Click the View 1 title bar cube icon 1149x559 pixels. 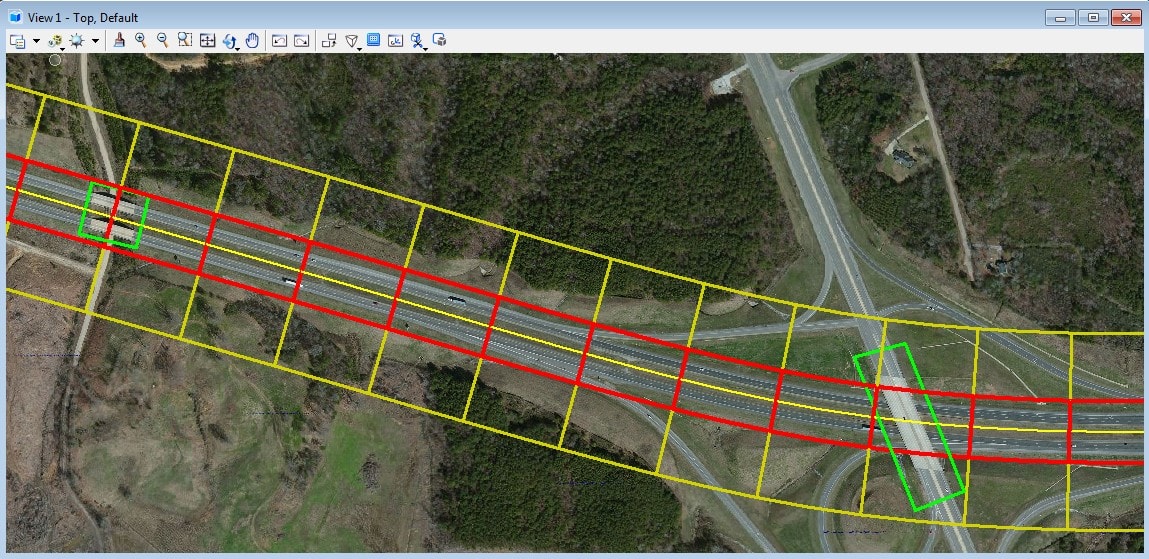coord(16,17)
